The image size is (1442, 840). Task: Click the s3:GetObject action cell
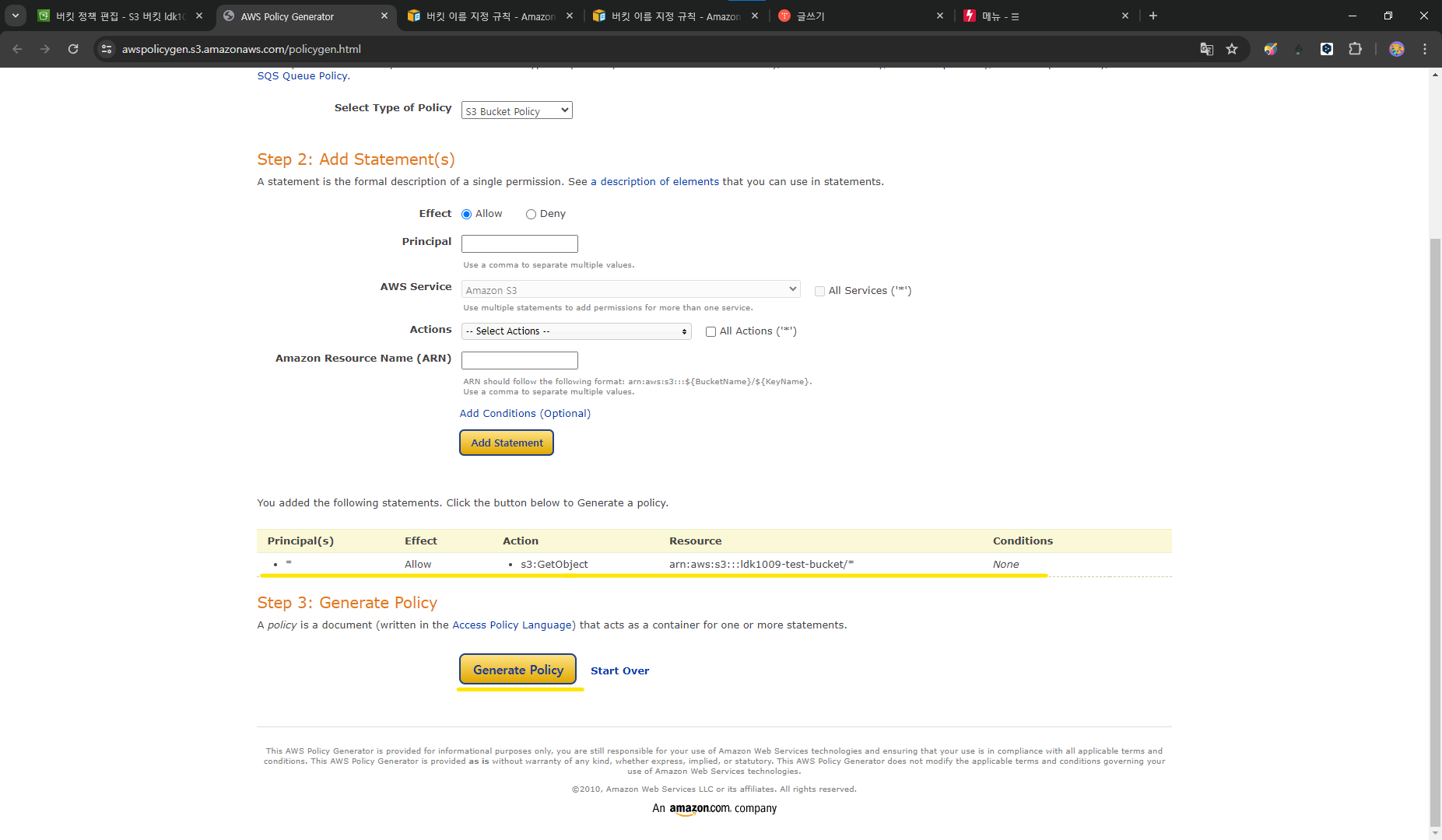click(554, 564)
